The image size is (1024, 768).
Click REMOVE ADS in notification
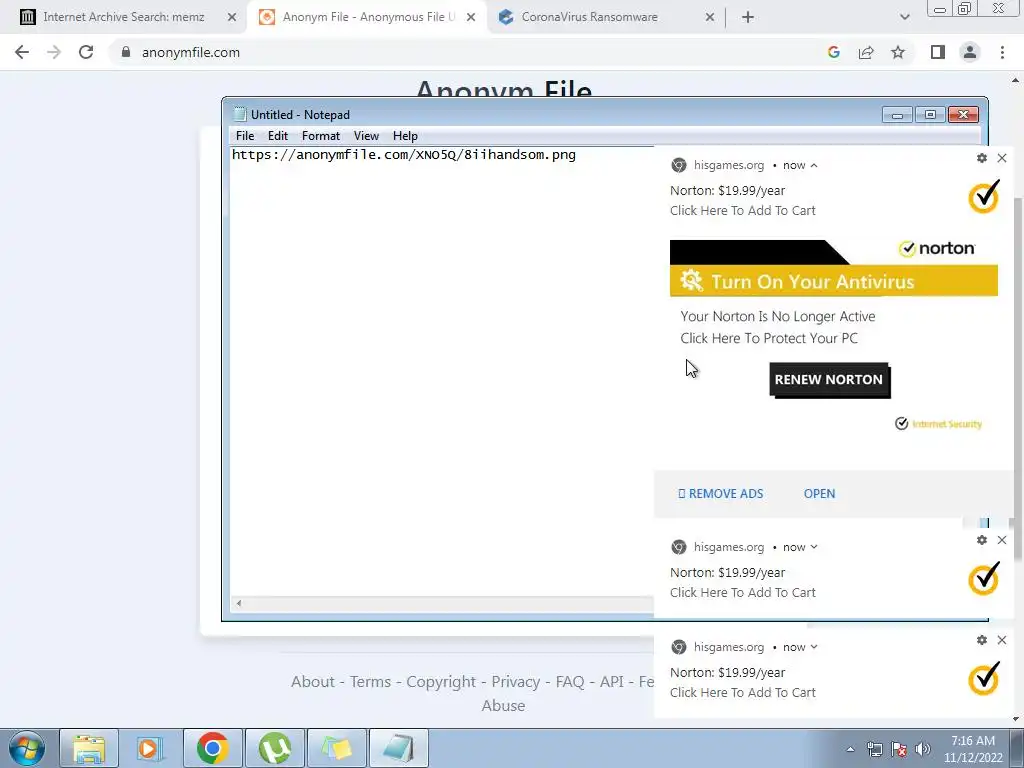[x=720, y=494]
